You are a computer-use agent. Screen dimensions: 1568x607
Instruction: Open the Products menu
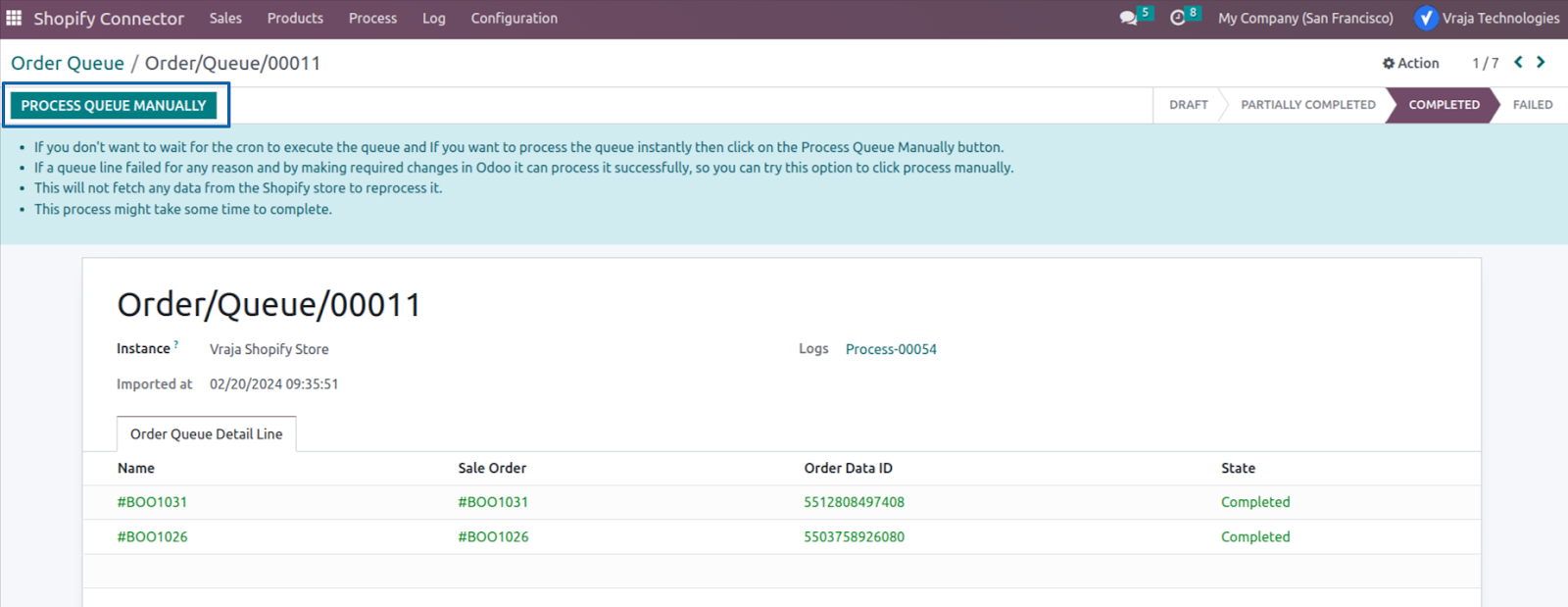[x=295, y=18]
